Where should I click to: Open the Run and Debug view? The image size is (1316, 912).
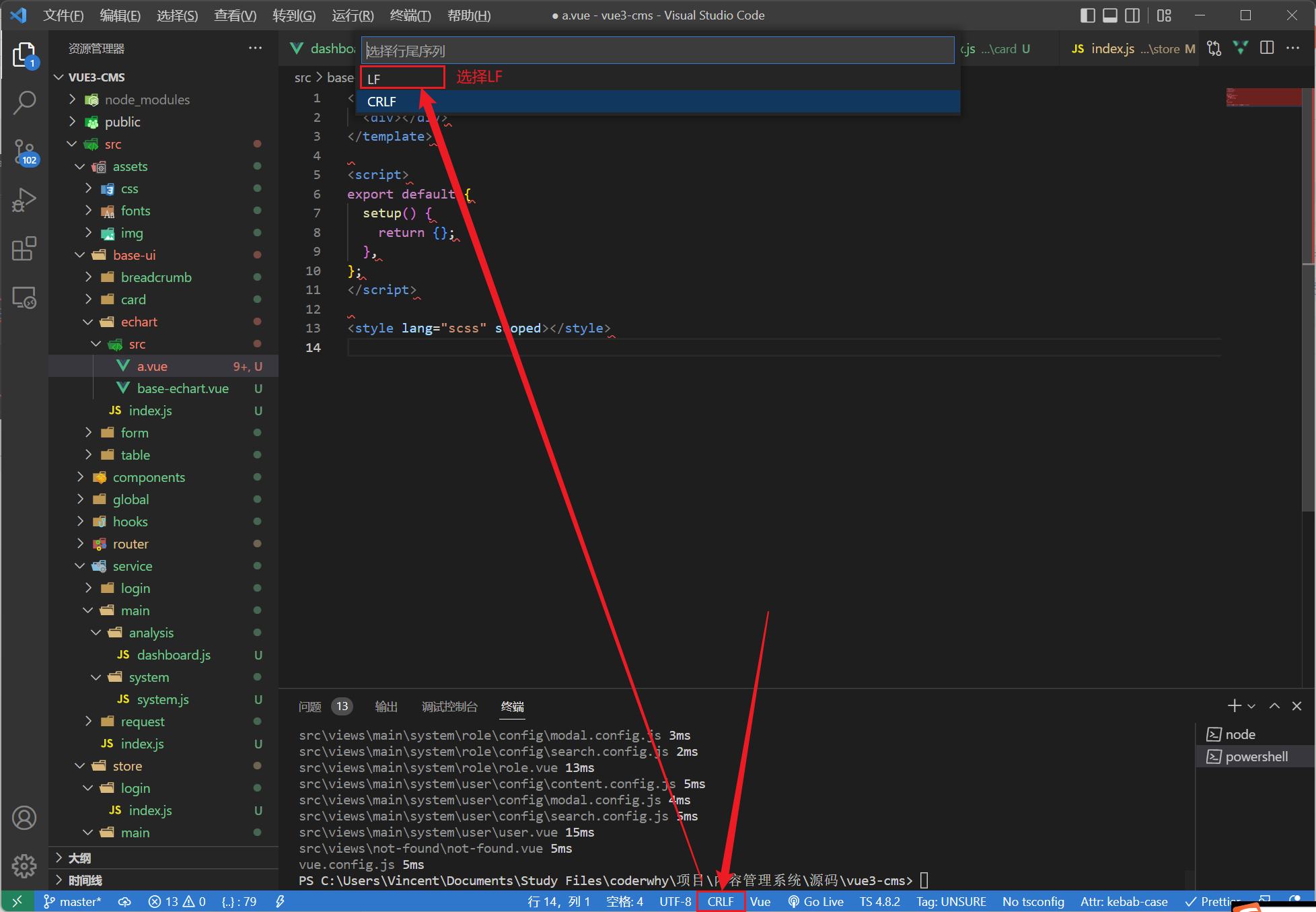[x=24, y=200]
